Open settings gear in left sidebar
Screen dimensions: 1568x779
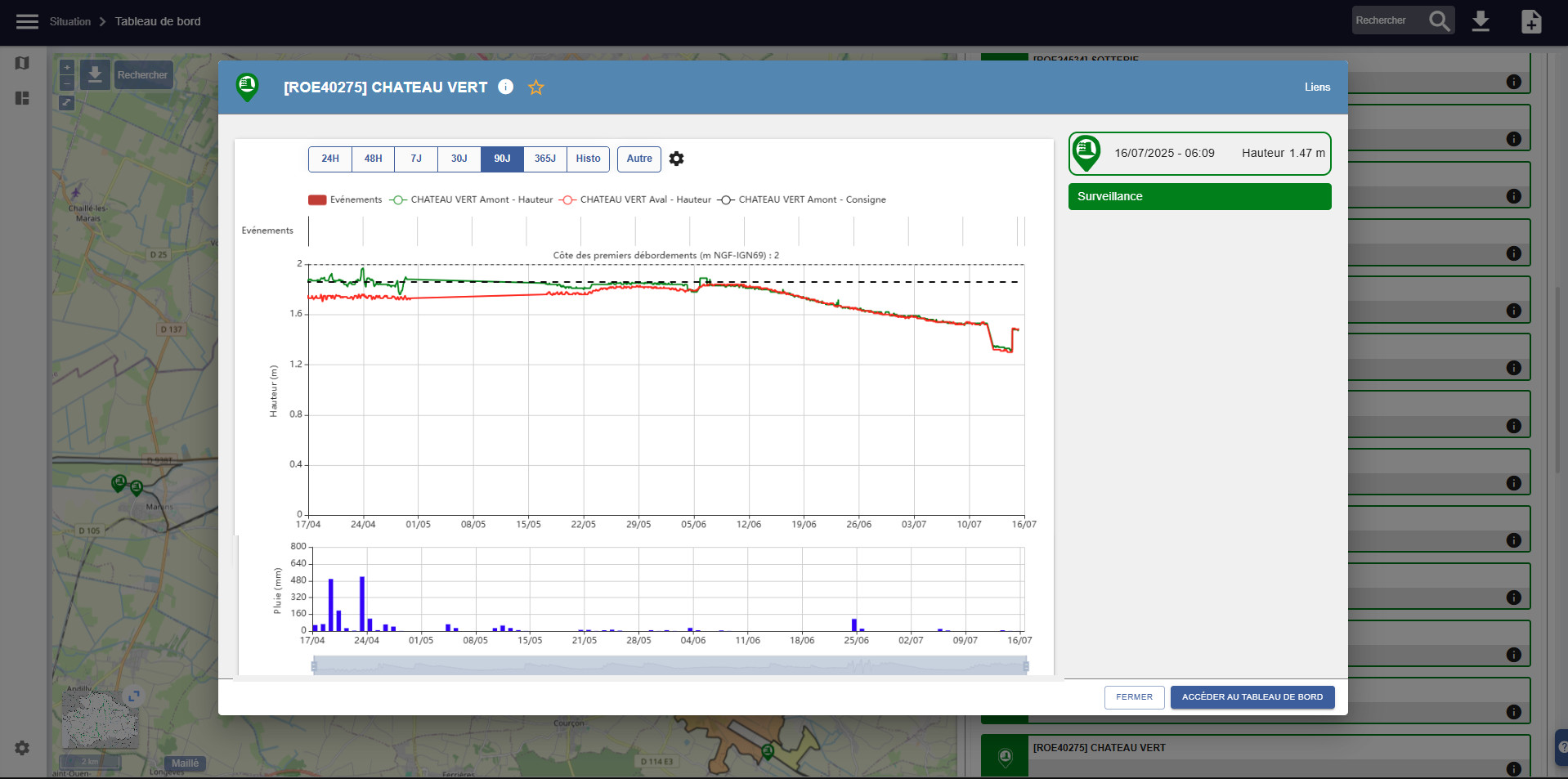tap(22, 748)
